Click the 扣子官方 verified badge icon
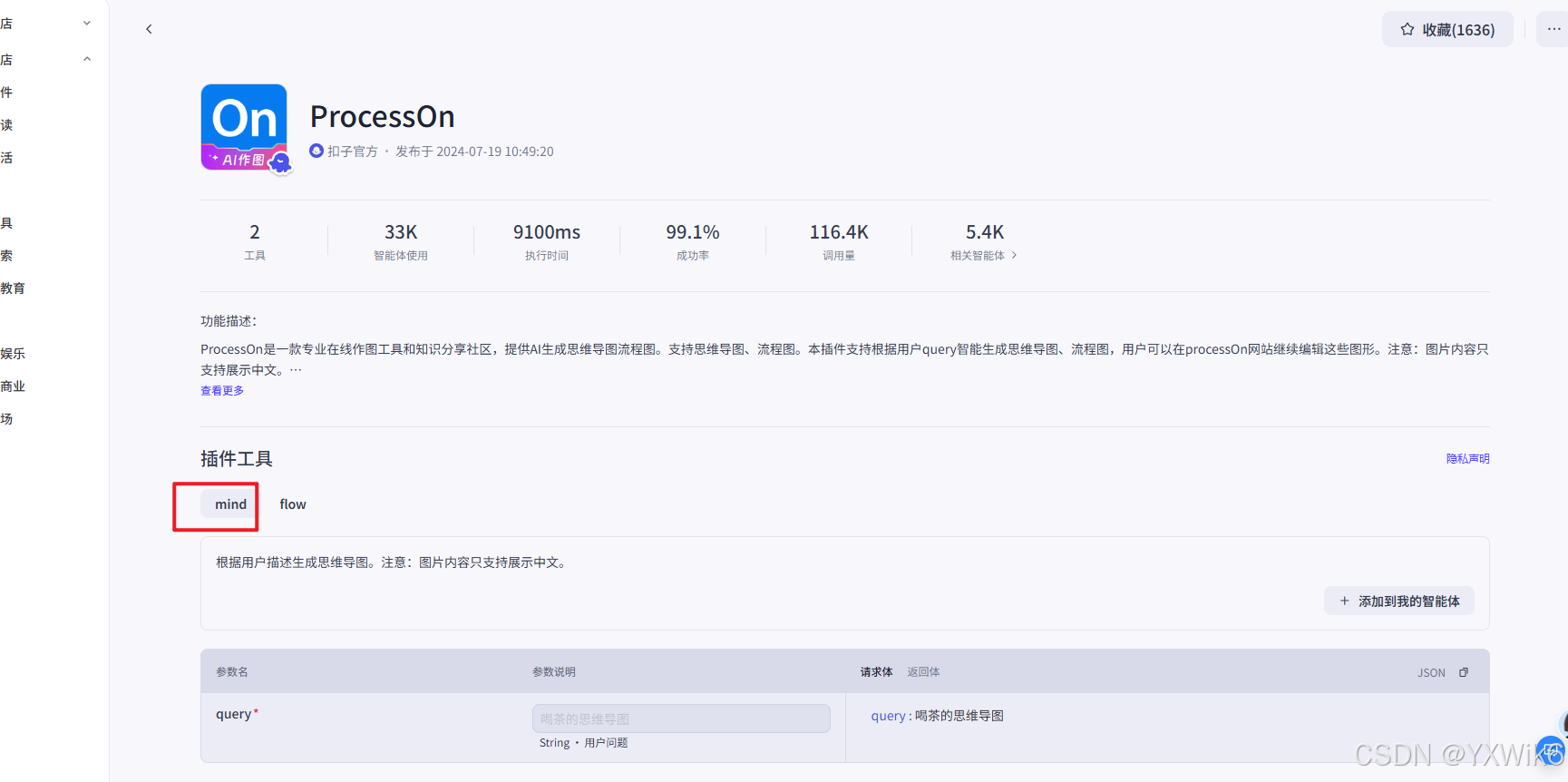 317,152
